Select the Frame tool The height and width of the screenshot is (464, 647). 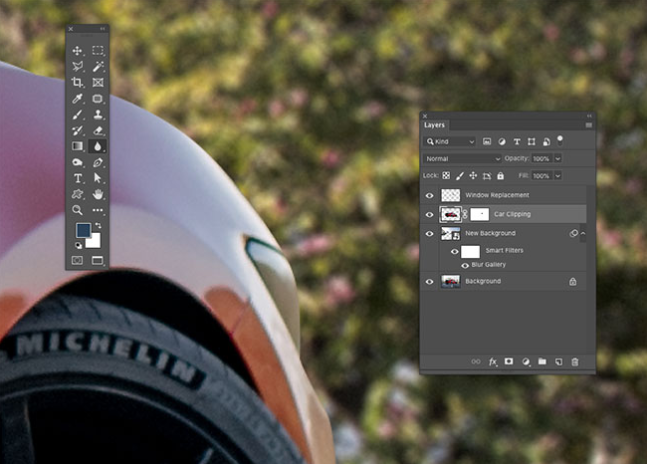point(98,82)
